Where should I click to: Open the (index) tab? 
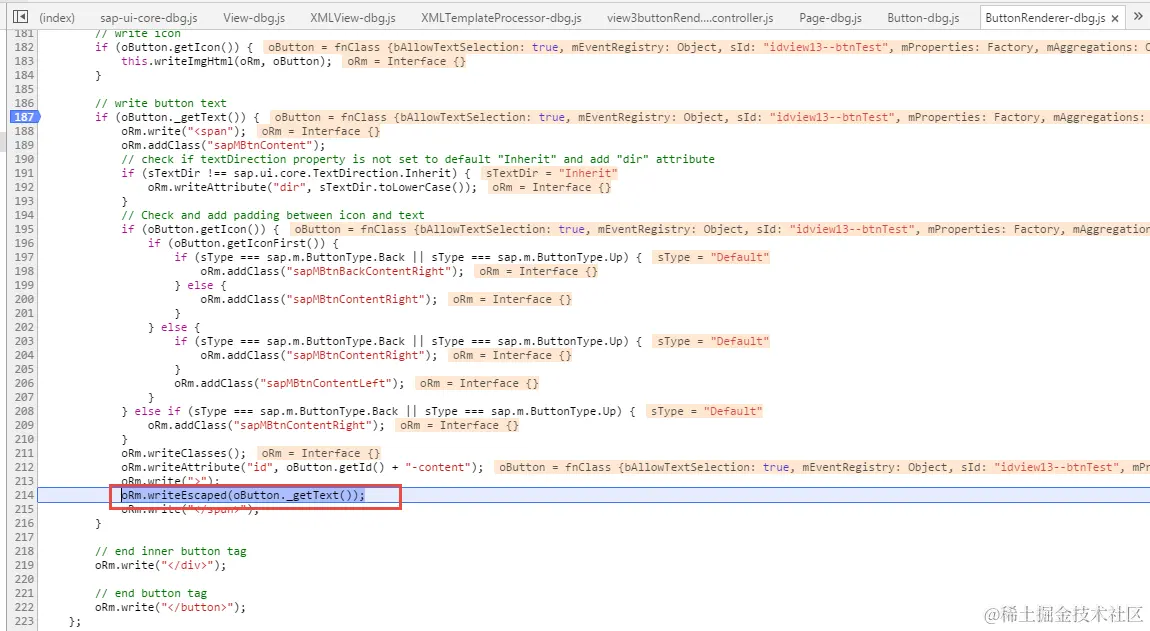56,18
